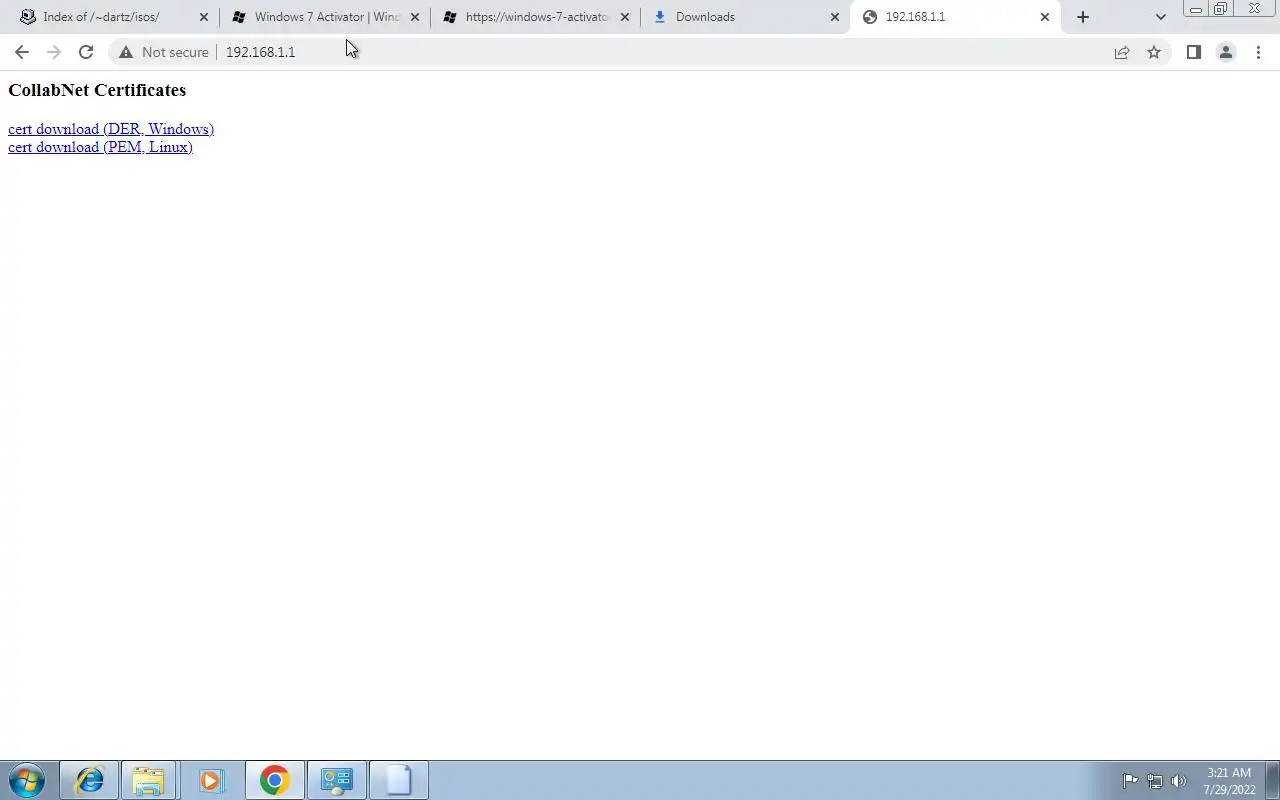This screenshot has width=1280, height=800.
Task: Open the Control Panel taskbar icon
Action: pyautogui.click(x=336, y=780)
